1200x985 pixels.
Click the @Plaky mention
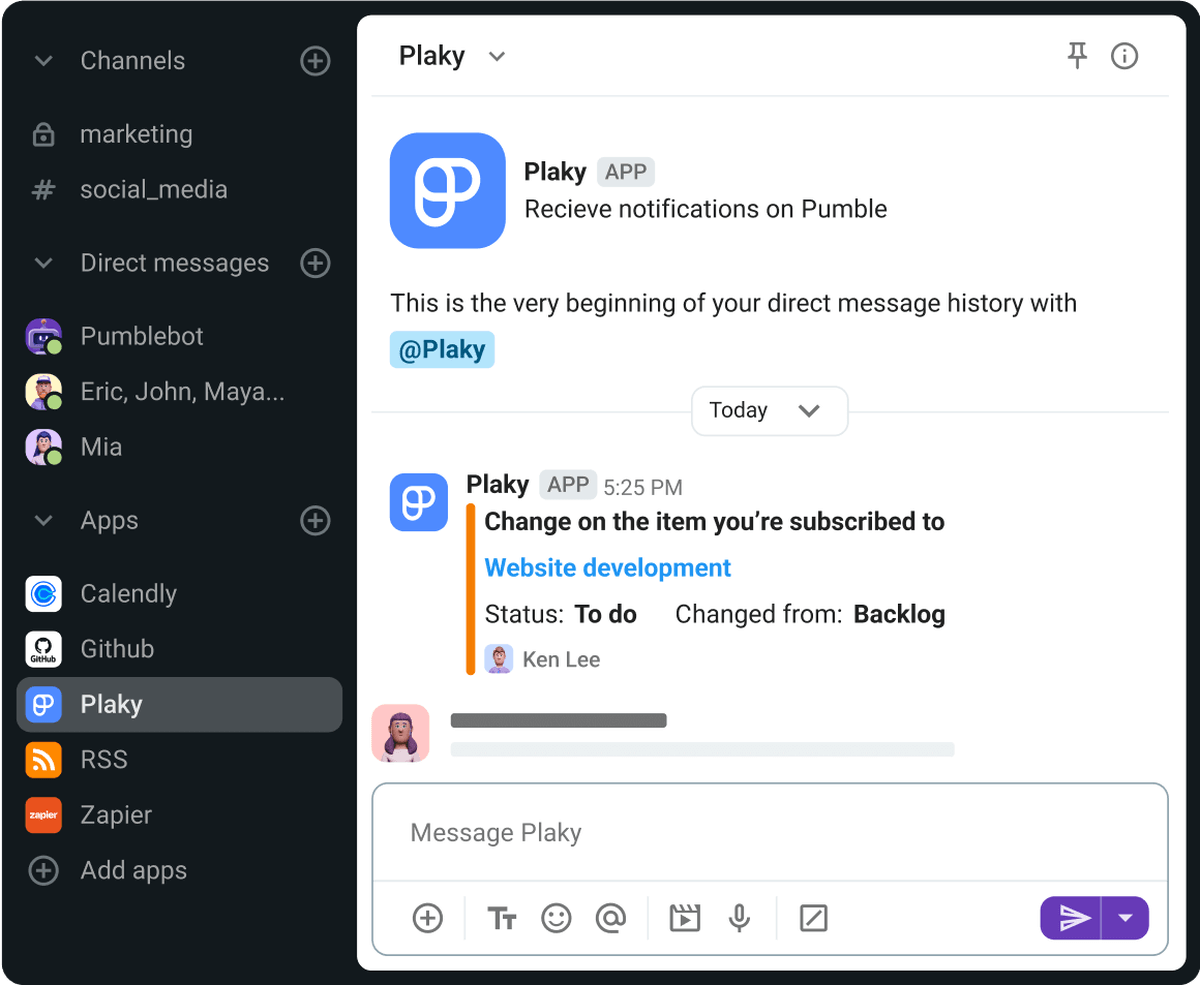(442, 349)
